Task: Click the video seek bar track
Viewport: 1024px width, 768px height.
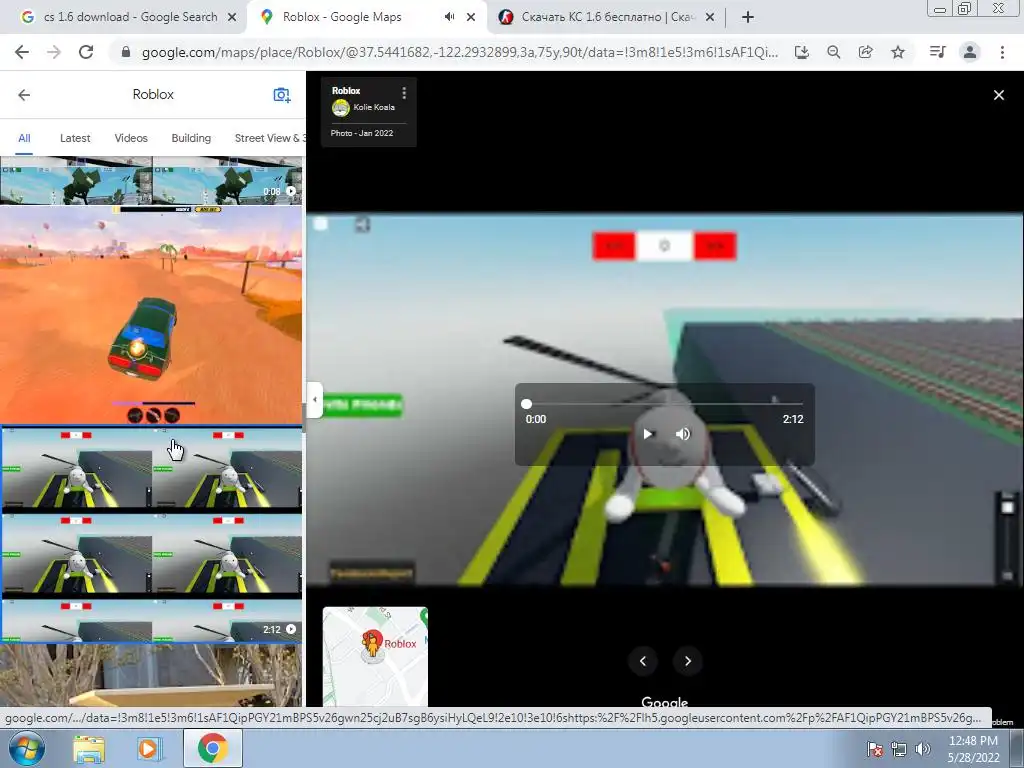Action: pyautogui.click(x=664, y=404)
